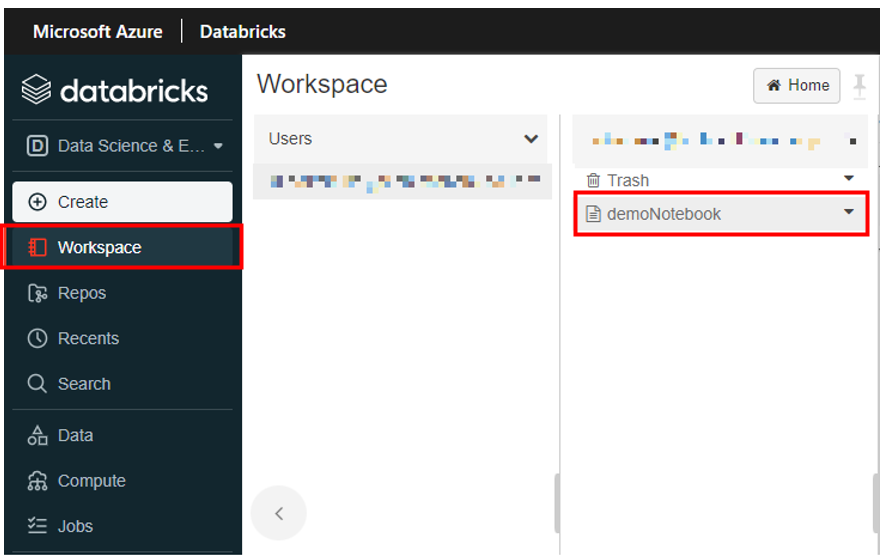Click the Databricks header link
The image size is (889, 559).
point(243,32)
